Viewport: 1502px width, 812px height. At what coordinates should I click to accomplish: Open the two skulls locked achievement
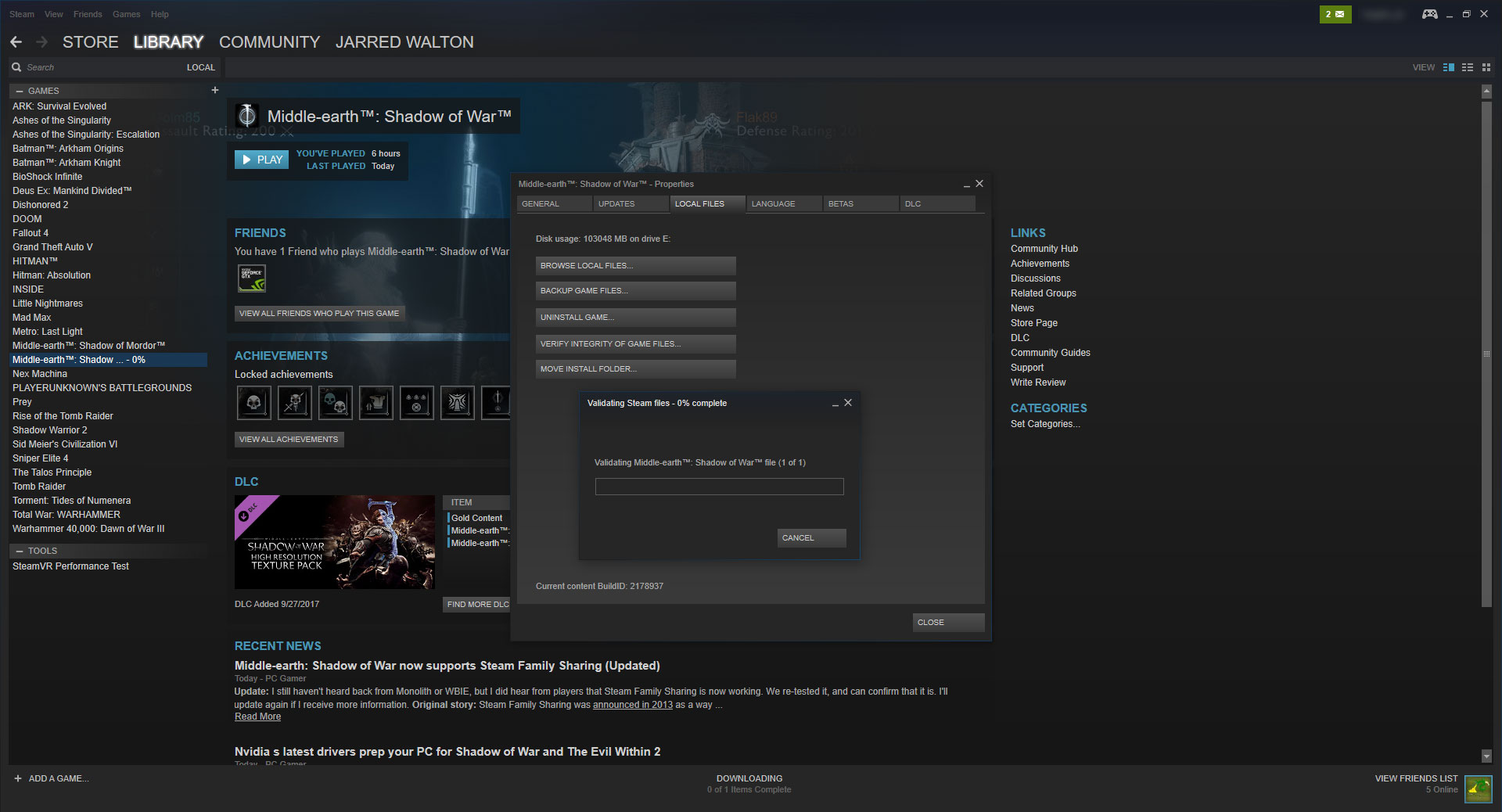coord(336,403)
